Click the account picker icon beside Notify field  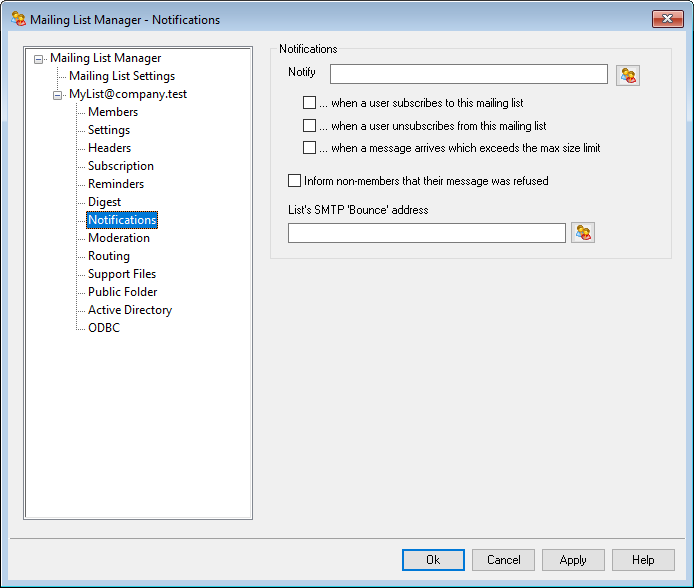point(627,74)
